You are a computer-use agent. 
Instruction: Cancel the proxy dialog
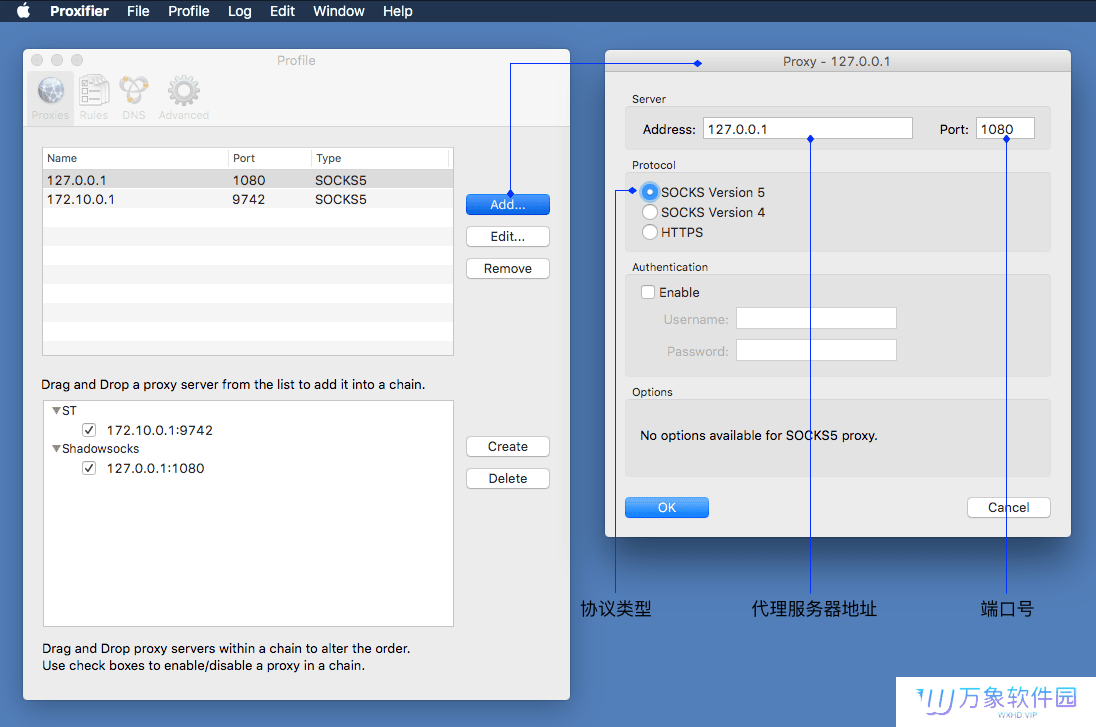(x=1009, y=508)
